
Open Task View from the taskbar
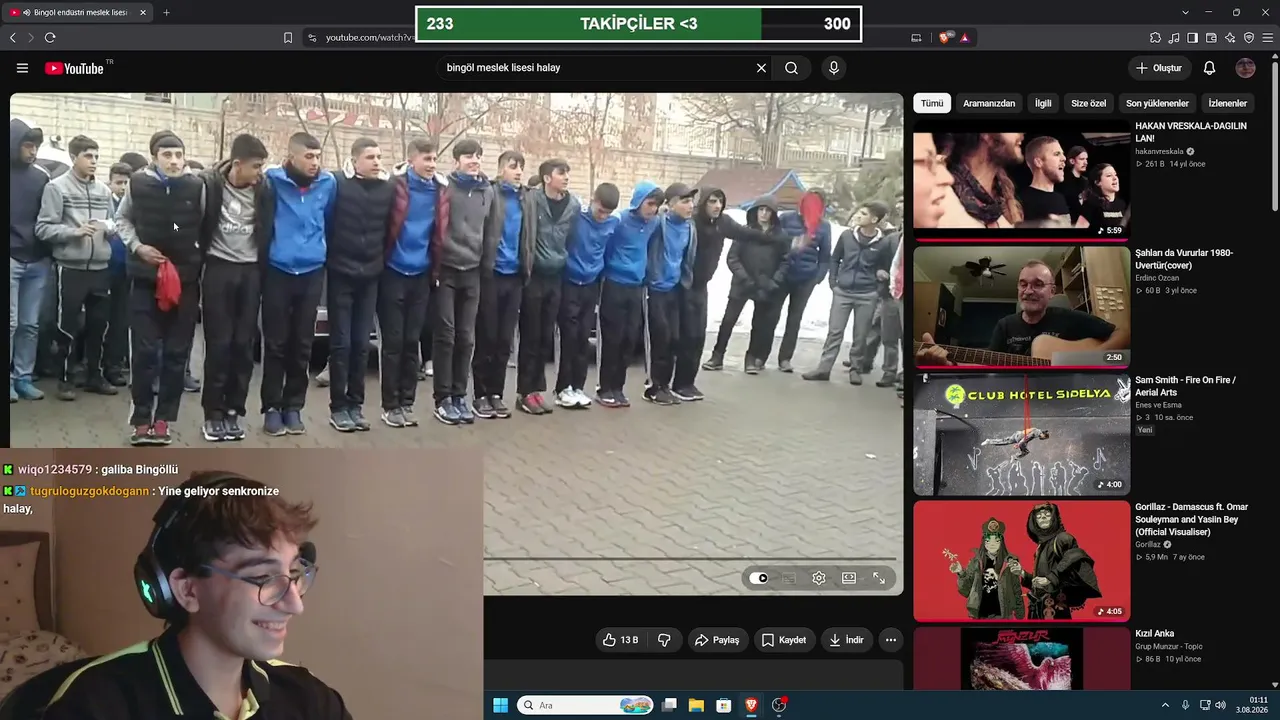[x=669, y=705]
